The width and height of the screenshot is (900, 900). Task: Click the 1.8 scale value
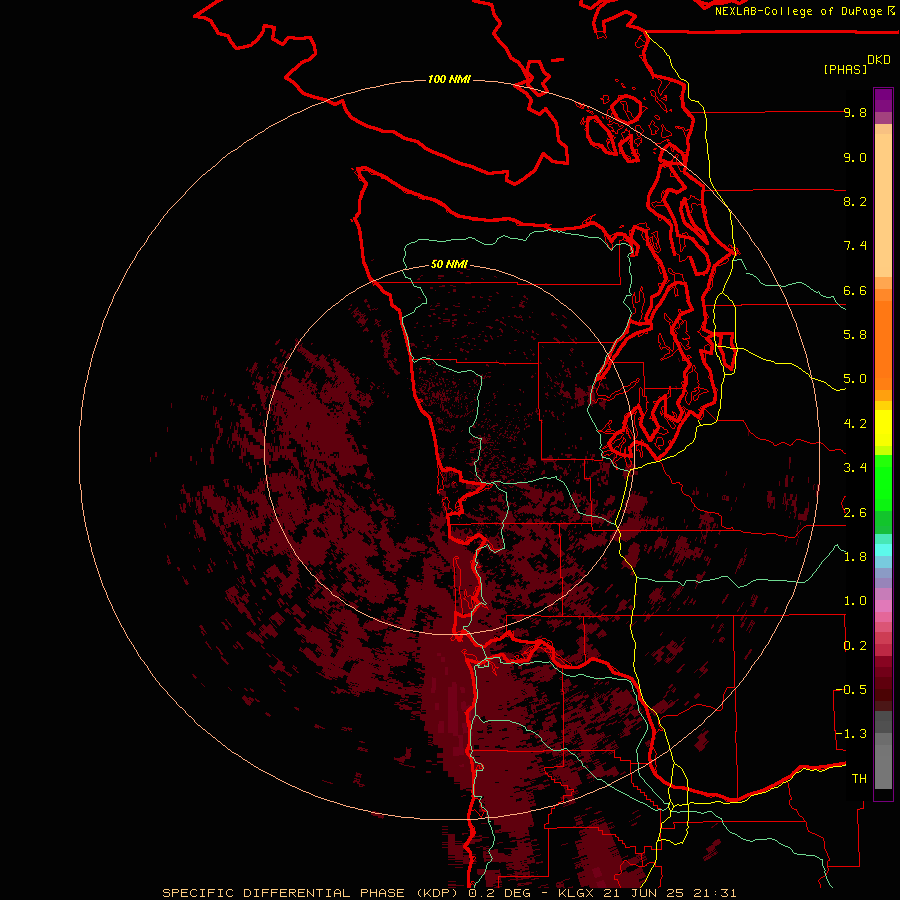[x=855, y=557]
